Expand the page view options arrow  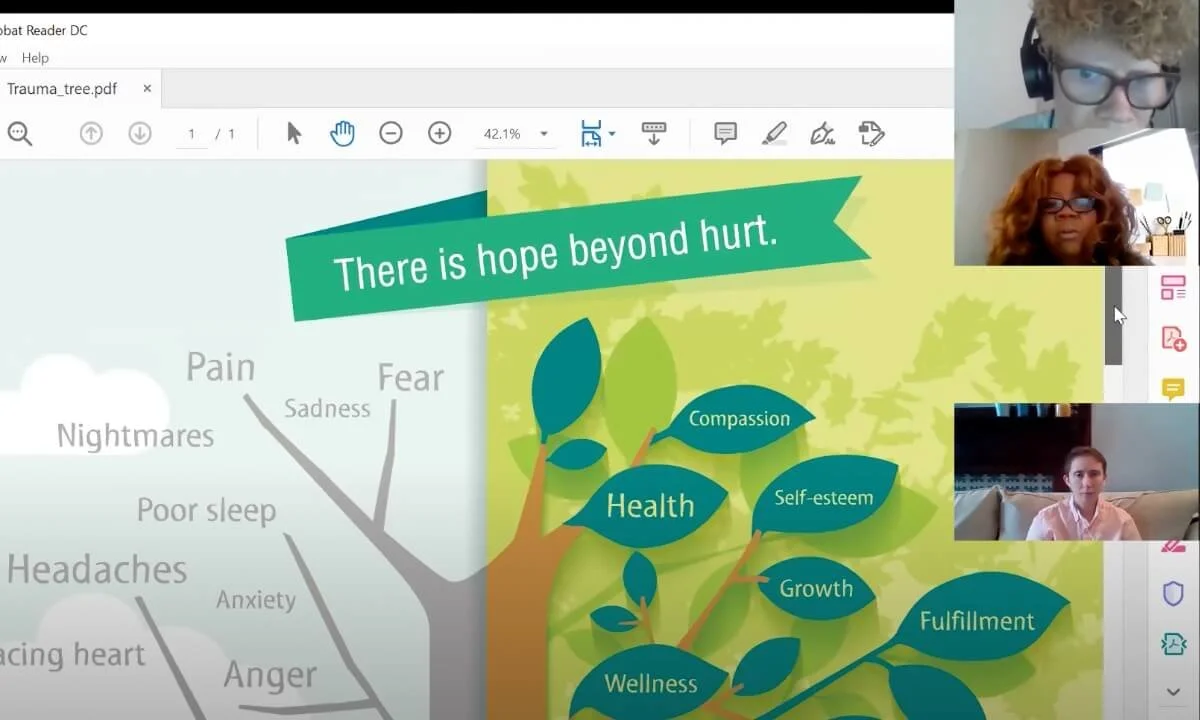(611, 132)
